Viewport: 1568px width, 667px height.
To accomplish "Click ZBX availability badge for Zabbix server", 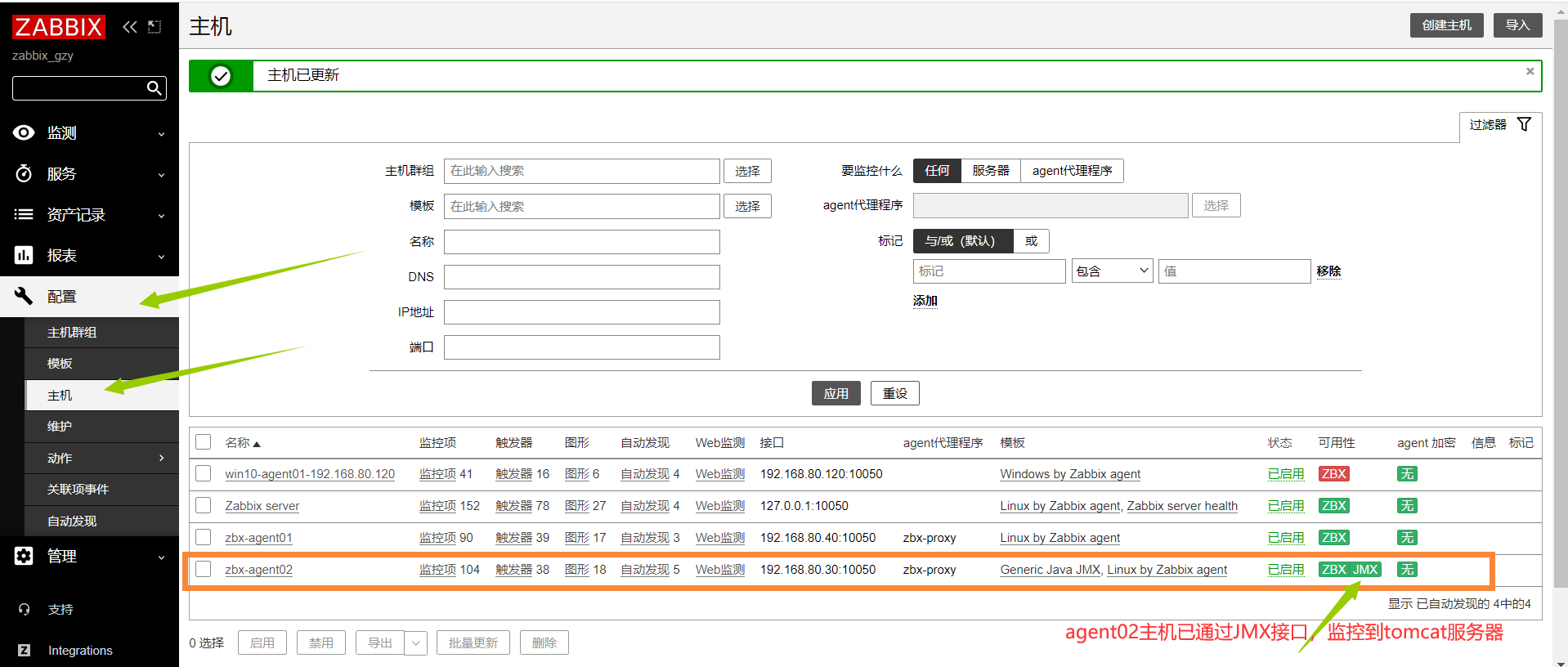I will [x=1333, y=506].
